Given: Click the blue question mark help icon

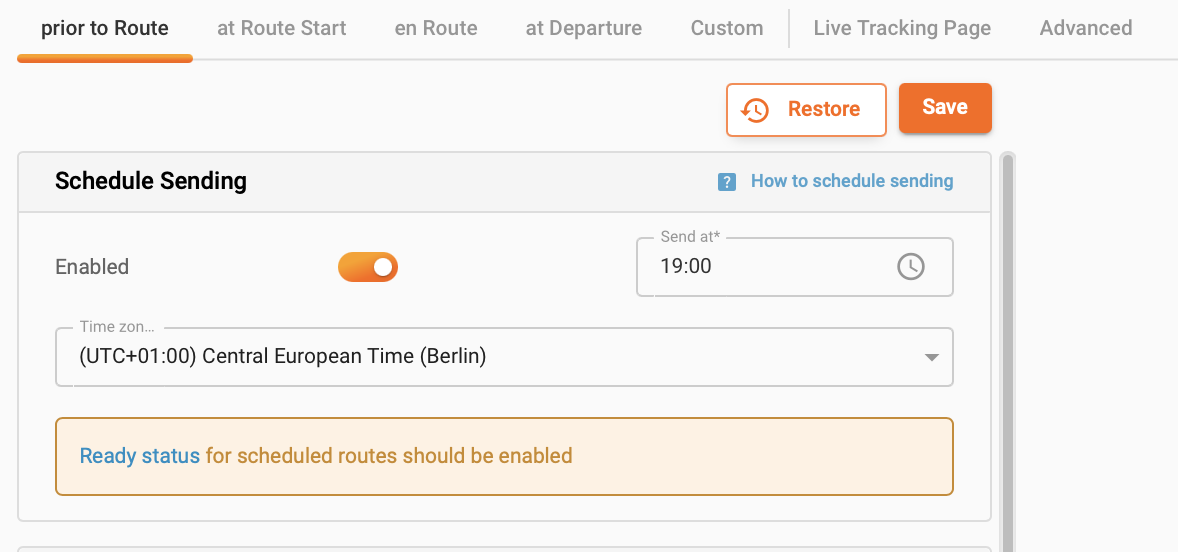Looking at the screenshot, I should tap(727, 182).
